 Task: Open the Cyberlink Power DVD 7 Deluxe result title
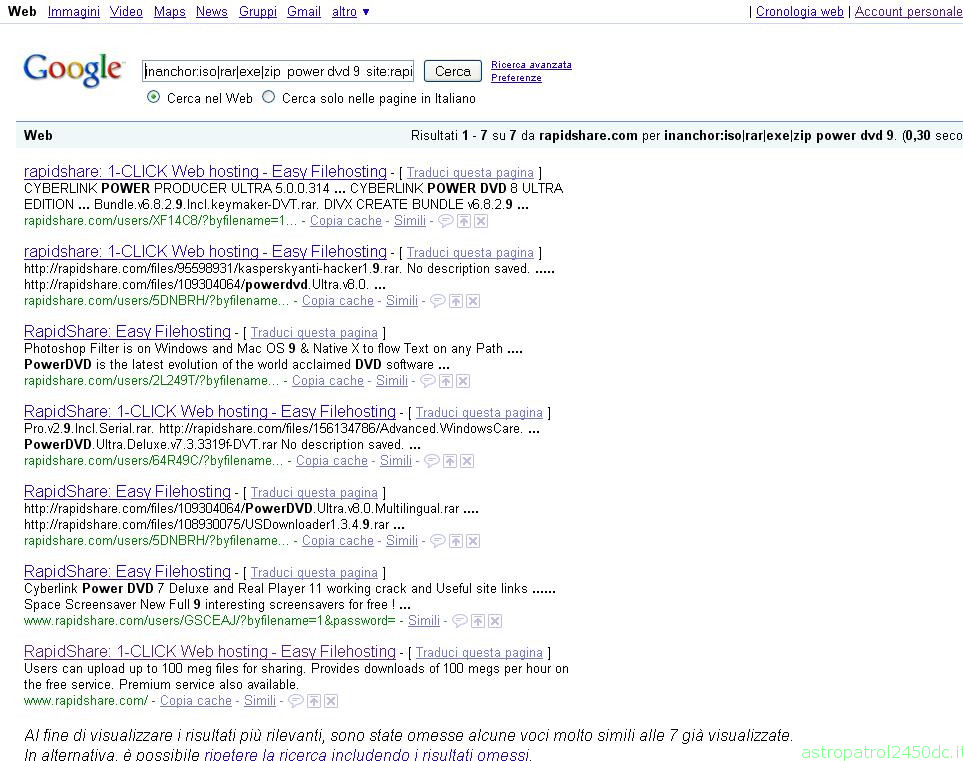click(127, 571)
